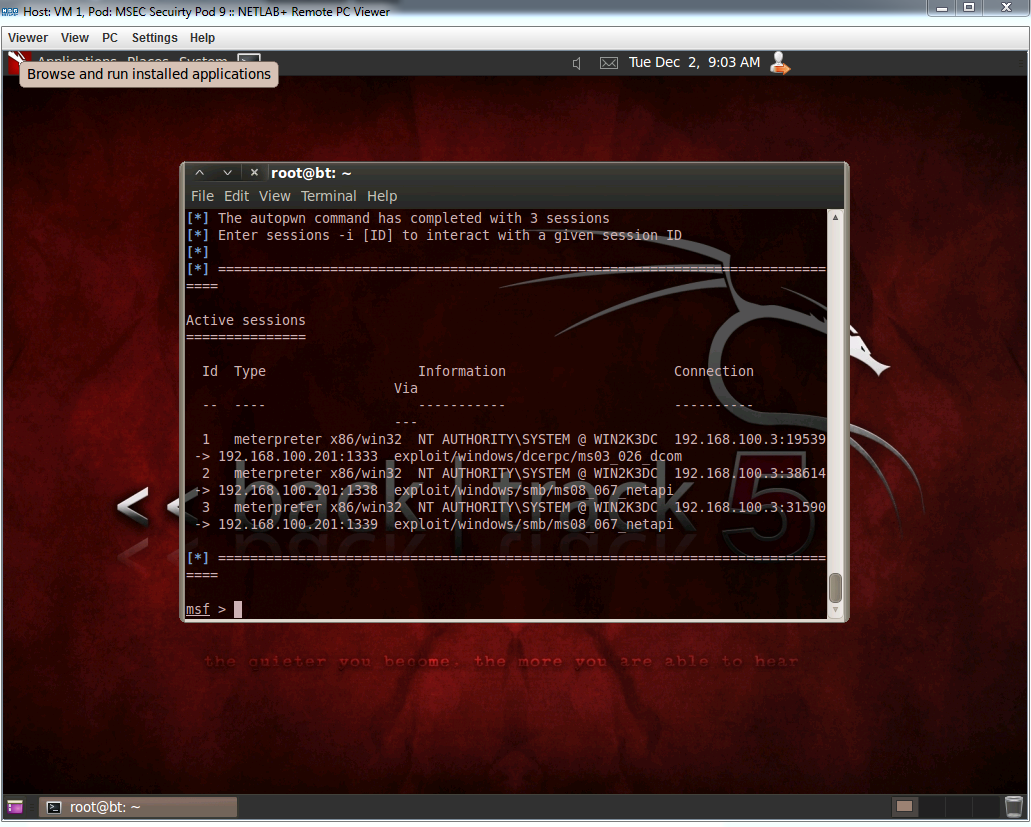Select root@bt terminal taskbar button
The width and height of the screenshot is (1031, 827).
pos(138,807)
